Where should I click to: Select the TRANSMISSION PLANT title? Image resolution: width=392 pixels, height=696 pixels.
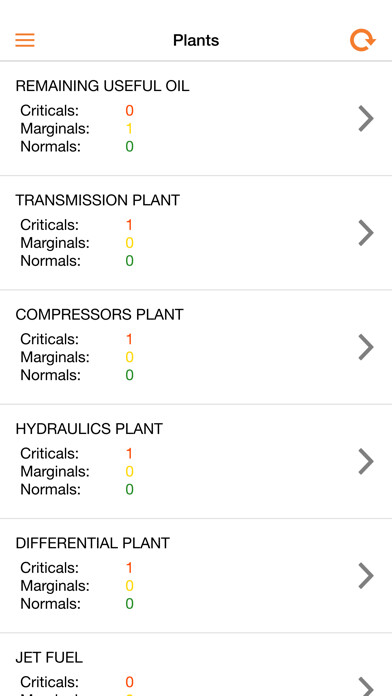pyautogui.click(x=98, y=200)
